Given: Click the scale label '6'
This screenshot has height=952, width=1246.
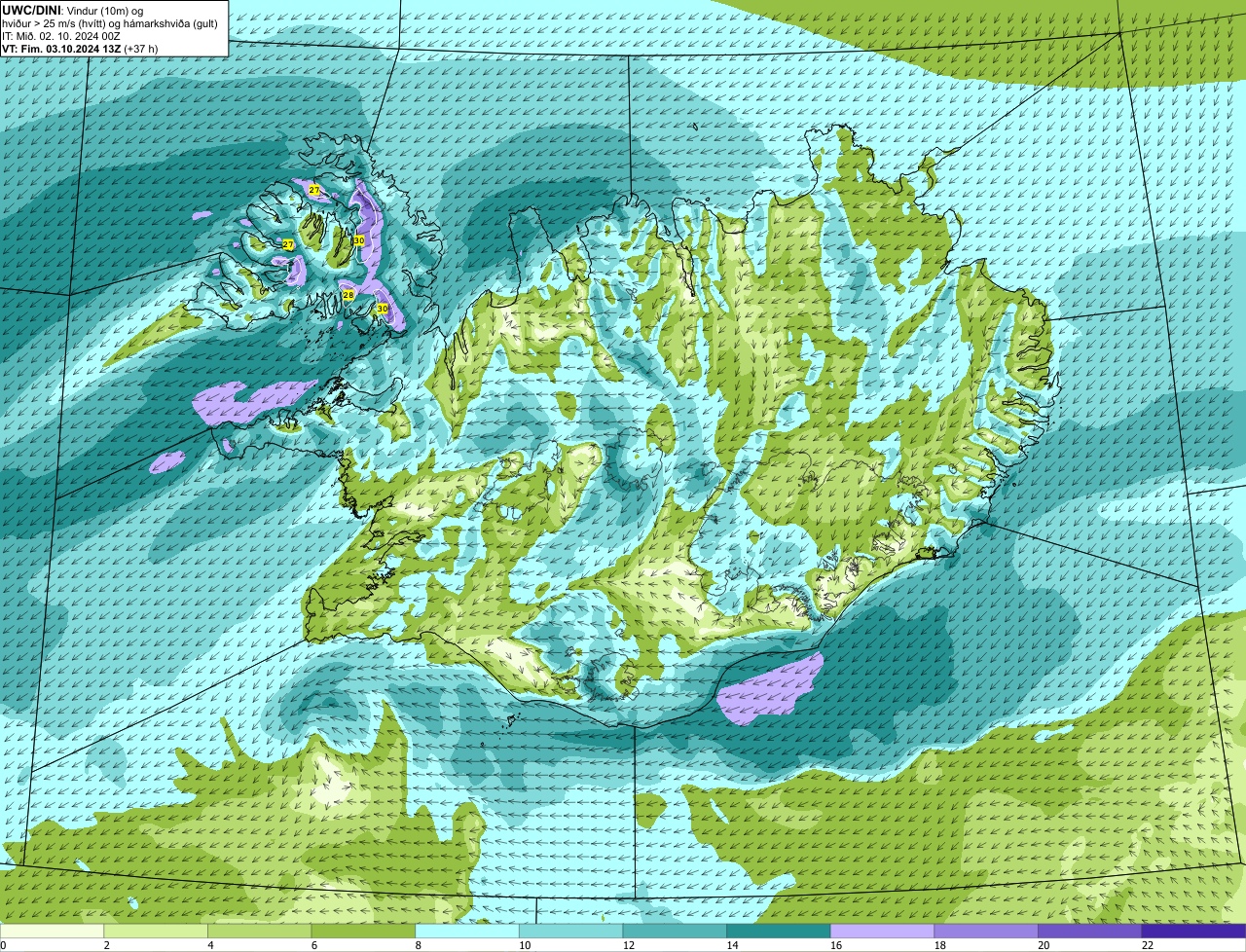Looking at the screenshot, I should point(312,945).
